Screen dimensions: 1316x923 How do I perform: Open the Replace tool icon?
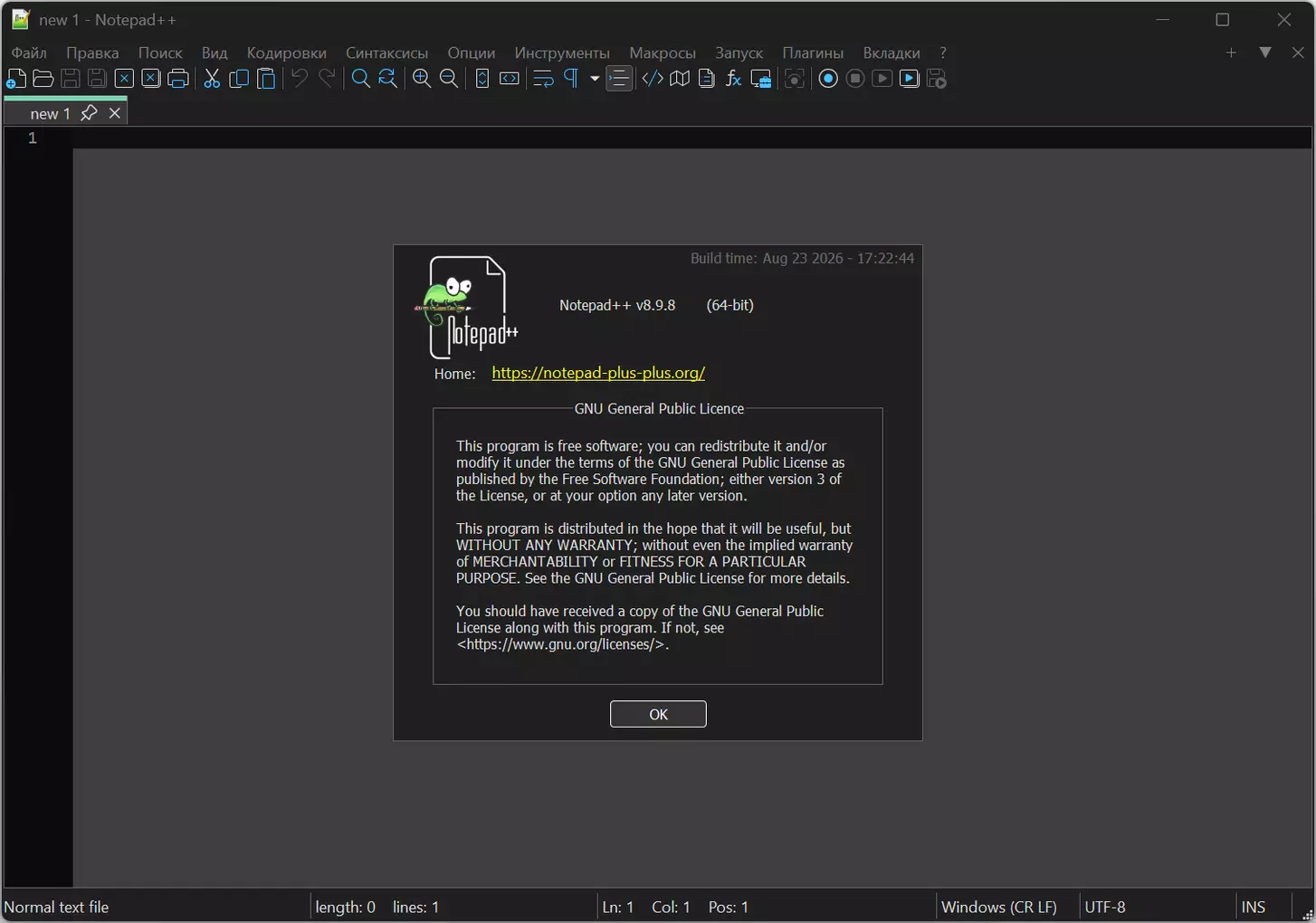pos(387,79)
